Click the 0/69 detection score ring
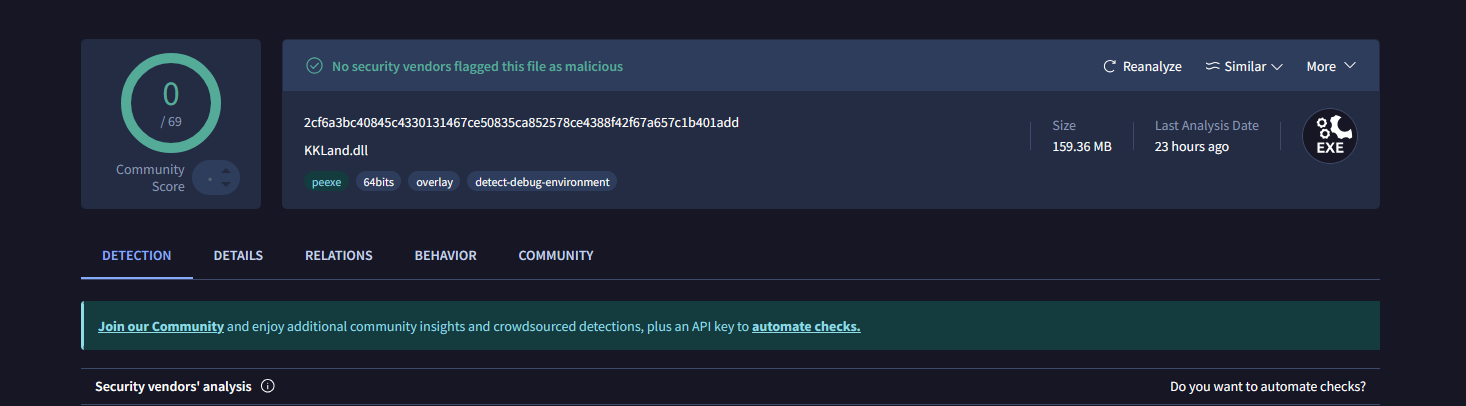1466x406 pixels. 171,102
